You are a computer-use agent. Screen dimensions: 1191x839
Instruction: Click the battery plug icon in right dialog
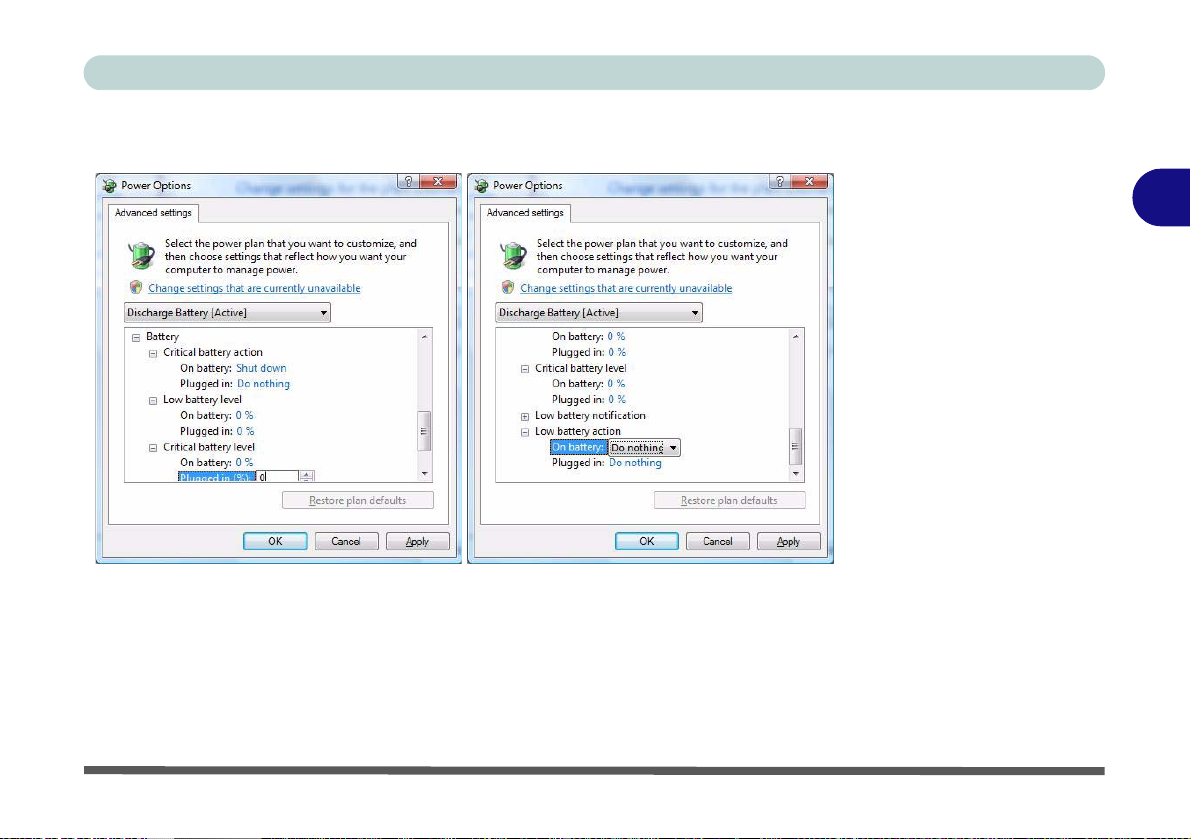513,255
